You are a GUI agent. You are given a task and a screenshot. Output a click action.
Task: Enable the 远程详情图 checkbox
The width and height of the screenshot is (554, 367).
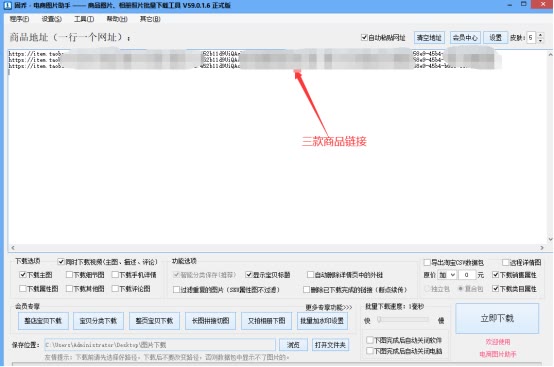click(506, 262)
